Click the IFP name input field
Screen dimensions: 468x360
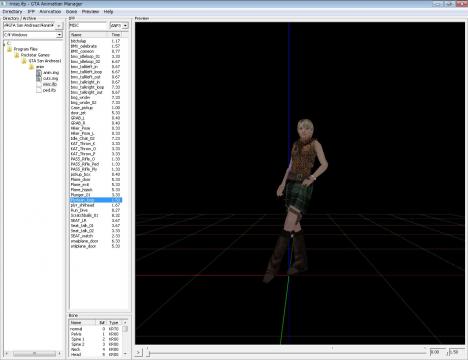tap(88, 25)
